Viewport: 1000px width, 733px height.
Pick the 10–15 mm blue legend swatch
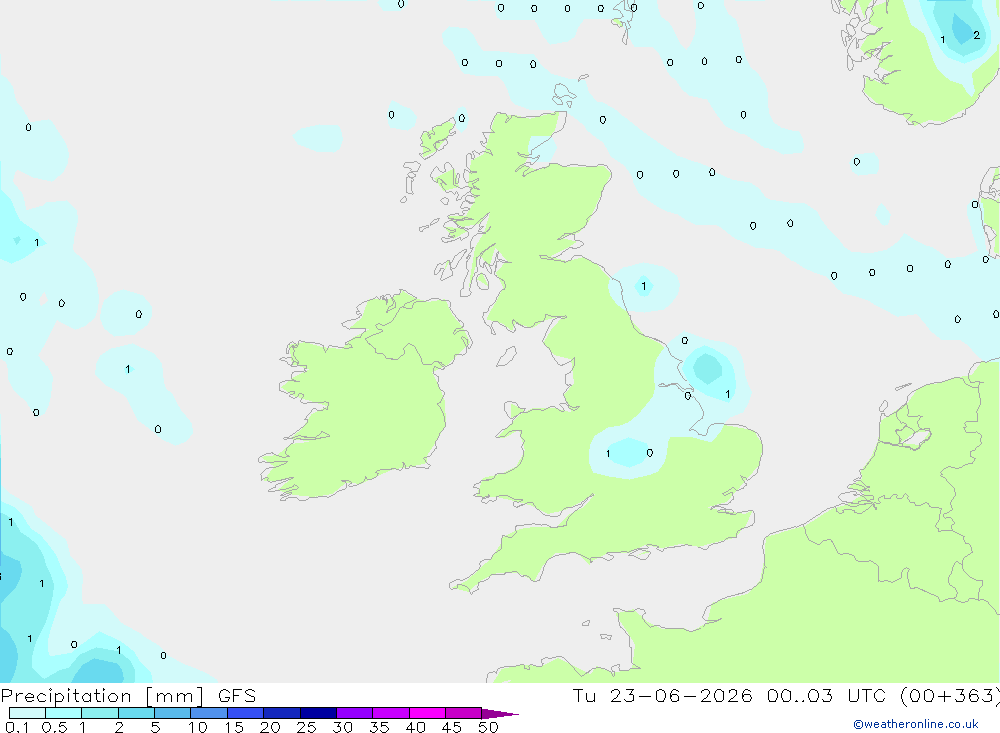pos(209,713)
